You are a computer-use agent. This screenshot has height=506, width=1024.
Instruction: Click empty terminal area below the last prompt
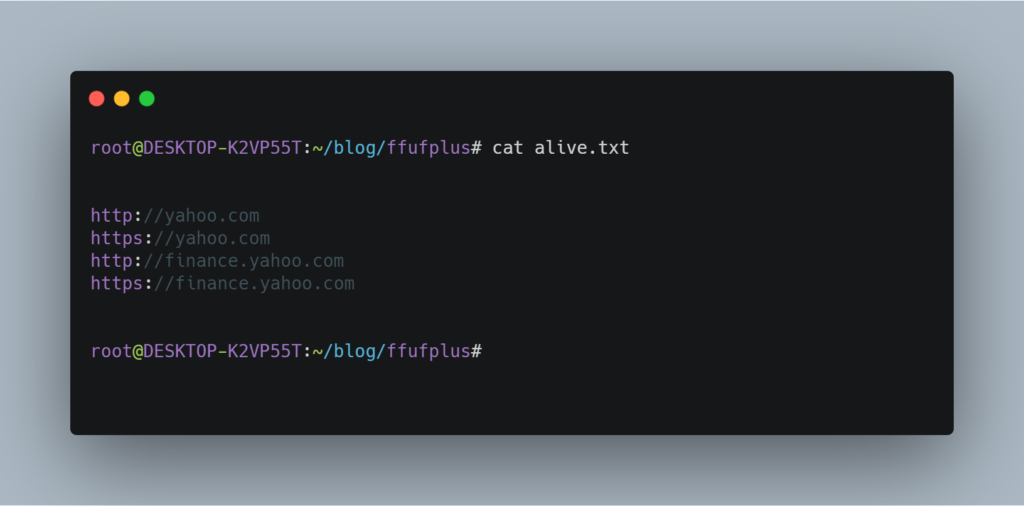(511, 398)
